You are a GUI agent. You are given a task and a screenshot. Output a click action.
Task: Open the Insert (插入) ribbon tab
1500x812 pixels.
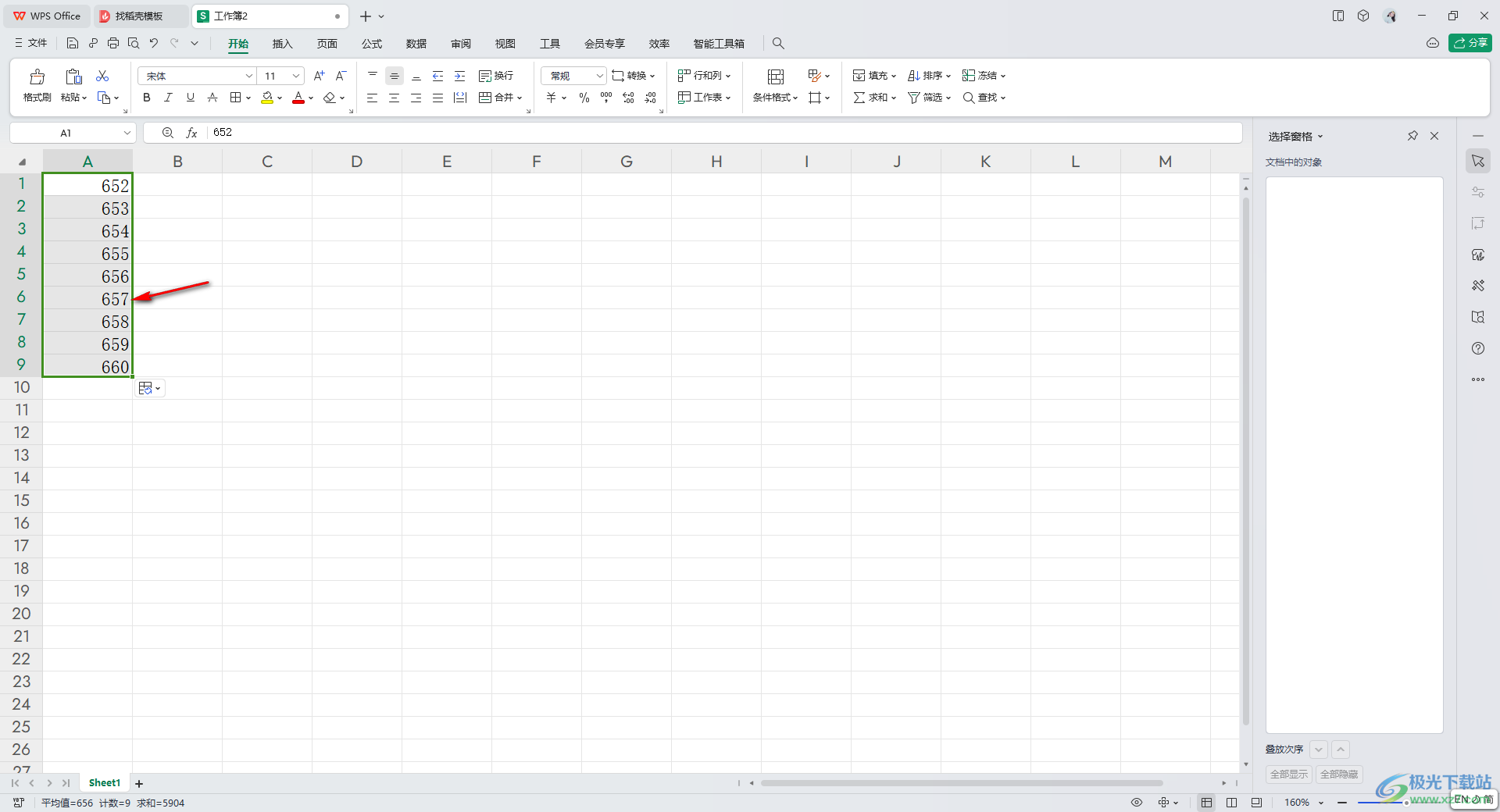click(x=282, y=44)
